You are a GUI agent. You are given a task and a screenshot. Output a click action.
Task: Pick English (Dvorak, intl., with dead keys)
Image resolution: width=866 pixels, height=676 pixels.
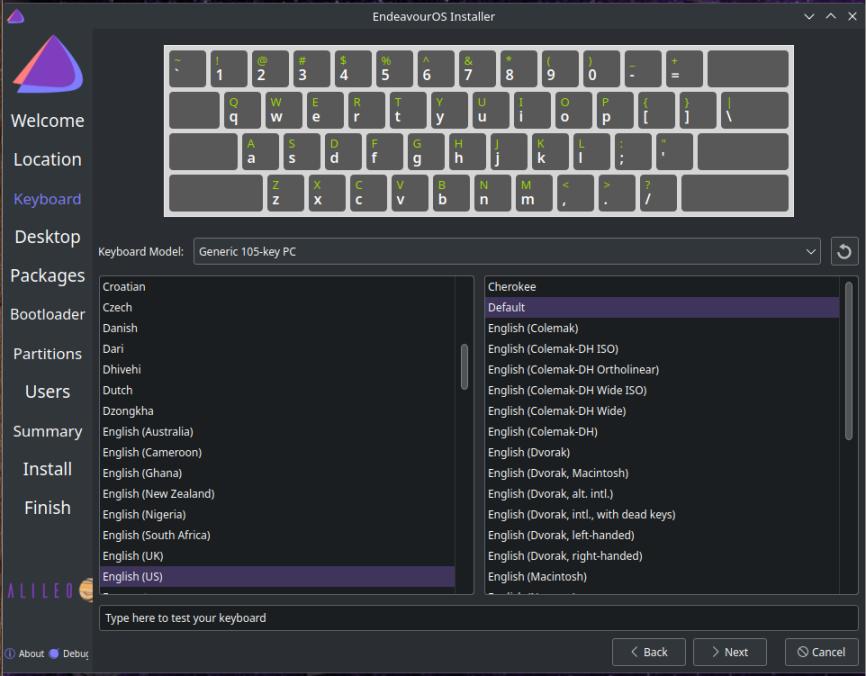tap(662, 515)
